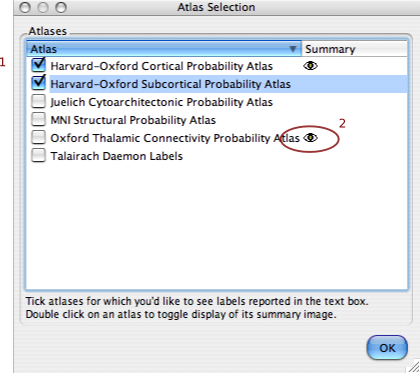This screenshot has width=420, height=373.
Task: Click the eye icon for Harvard-Oxford Cortical Atlas
Action: pos(310,66)
